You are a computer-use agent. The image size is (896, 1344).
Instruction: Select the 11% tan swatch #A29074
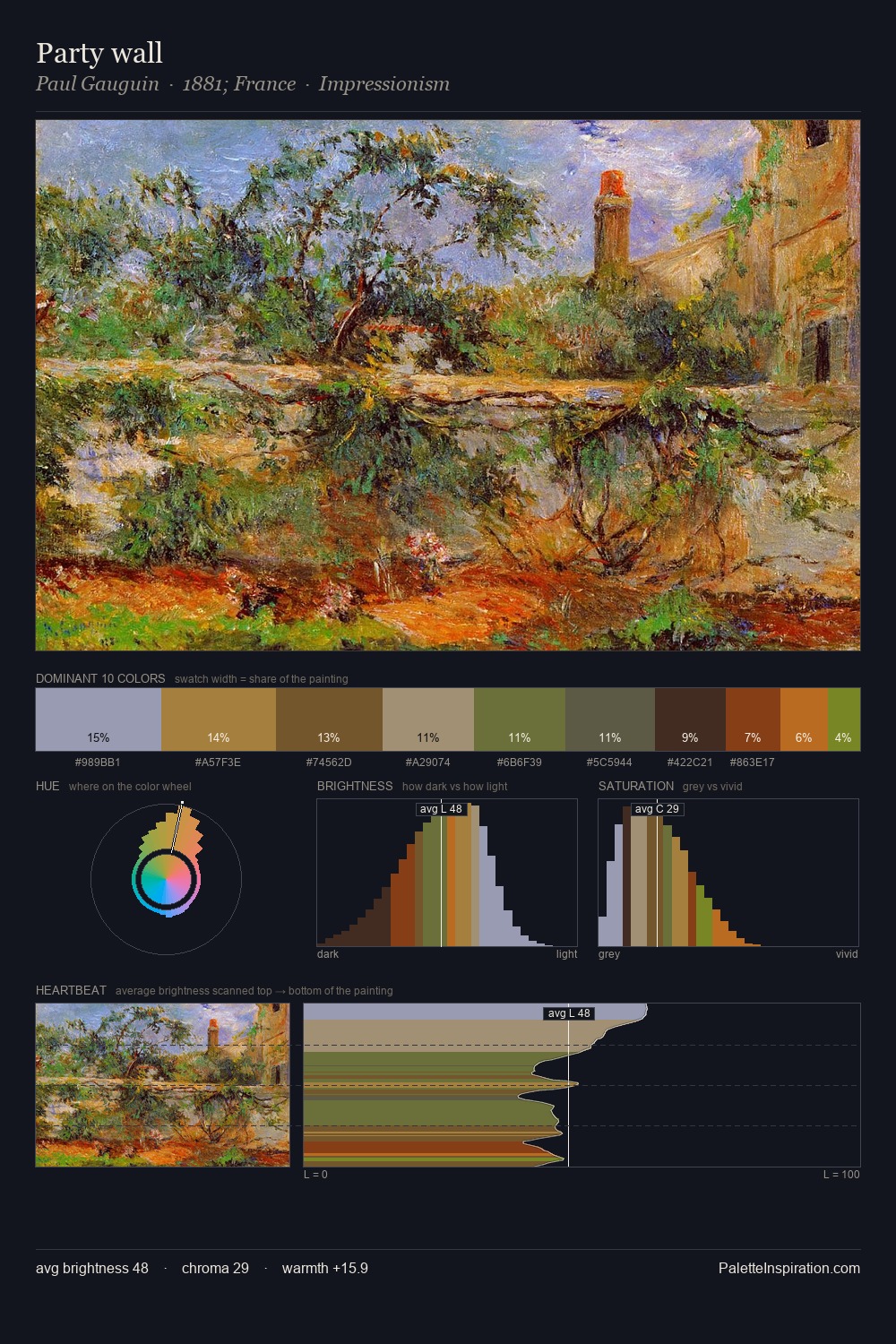[428, 719]
